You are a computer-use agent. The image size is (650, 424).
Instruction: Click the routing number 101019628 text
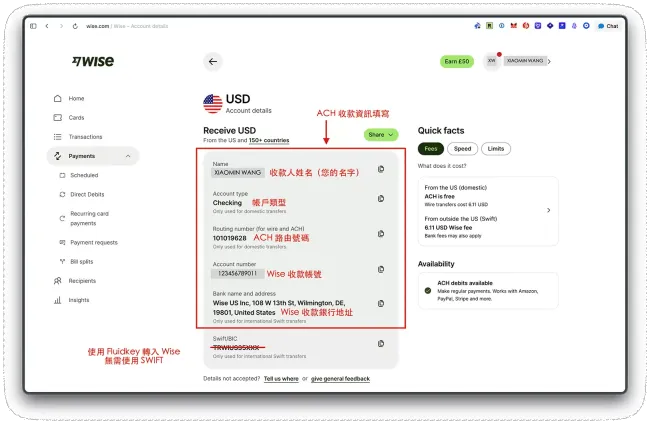[229, 238]
